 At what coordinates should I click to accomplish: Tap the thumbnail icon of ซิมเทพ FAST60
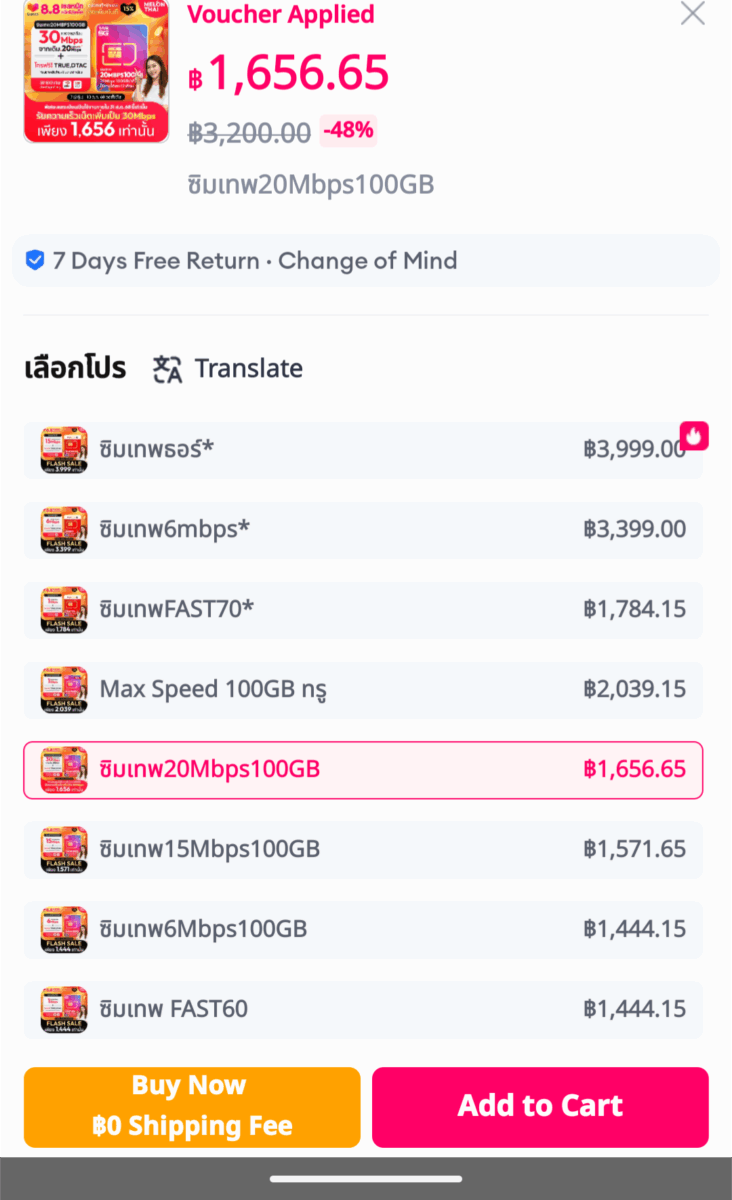[x=64, y=1010]
